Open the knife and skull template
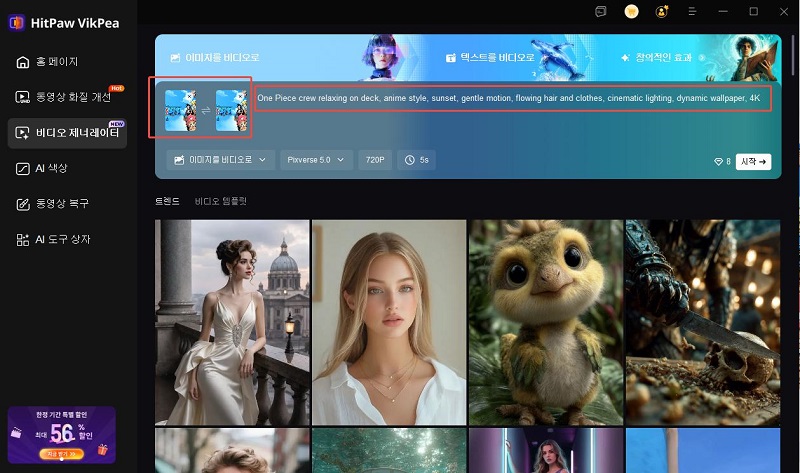The width and height of the screenshot is (800, 473). point(703,322)
